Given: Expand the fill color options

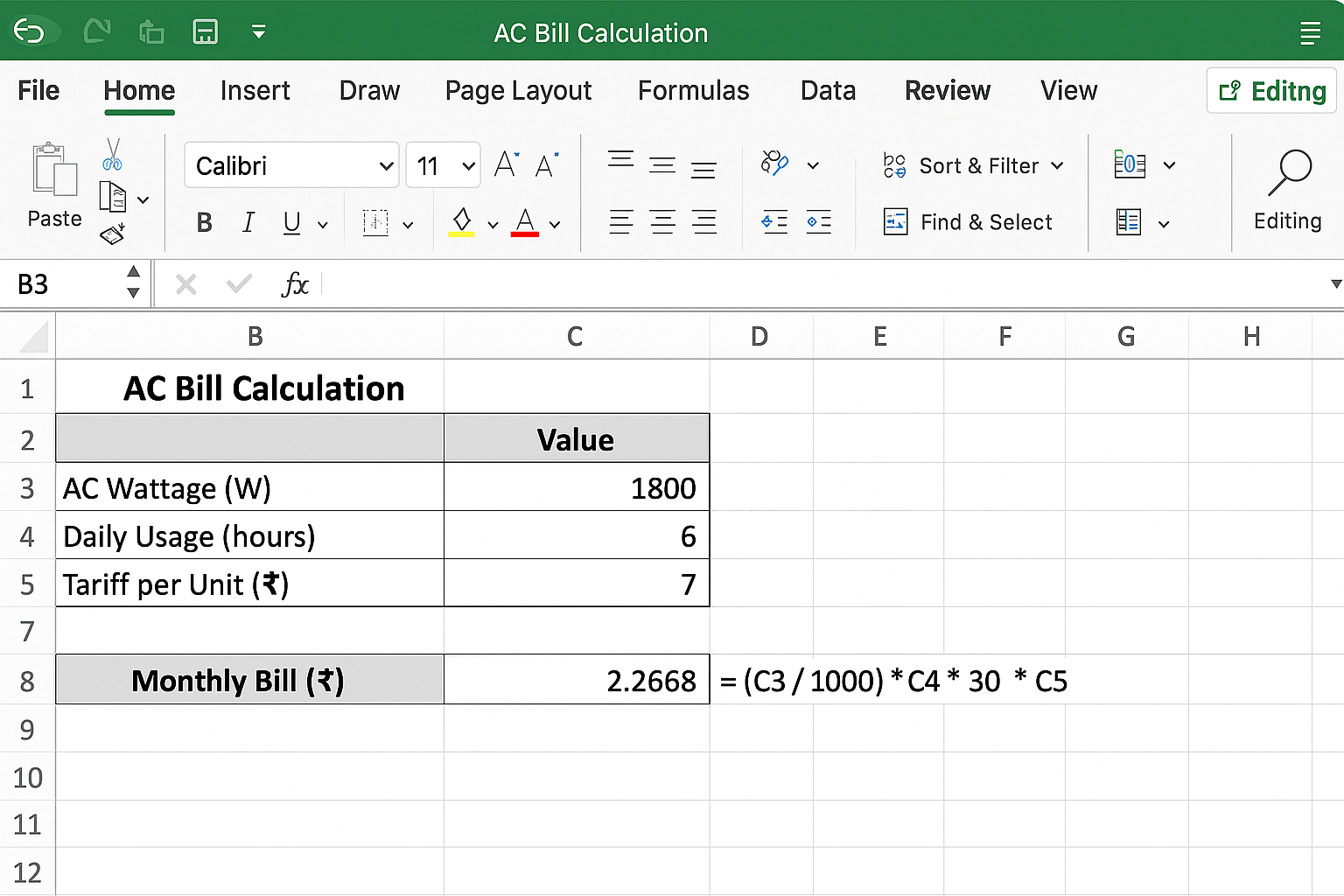Looking at the screenshot, I should [493, 223].
